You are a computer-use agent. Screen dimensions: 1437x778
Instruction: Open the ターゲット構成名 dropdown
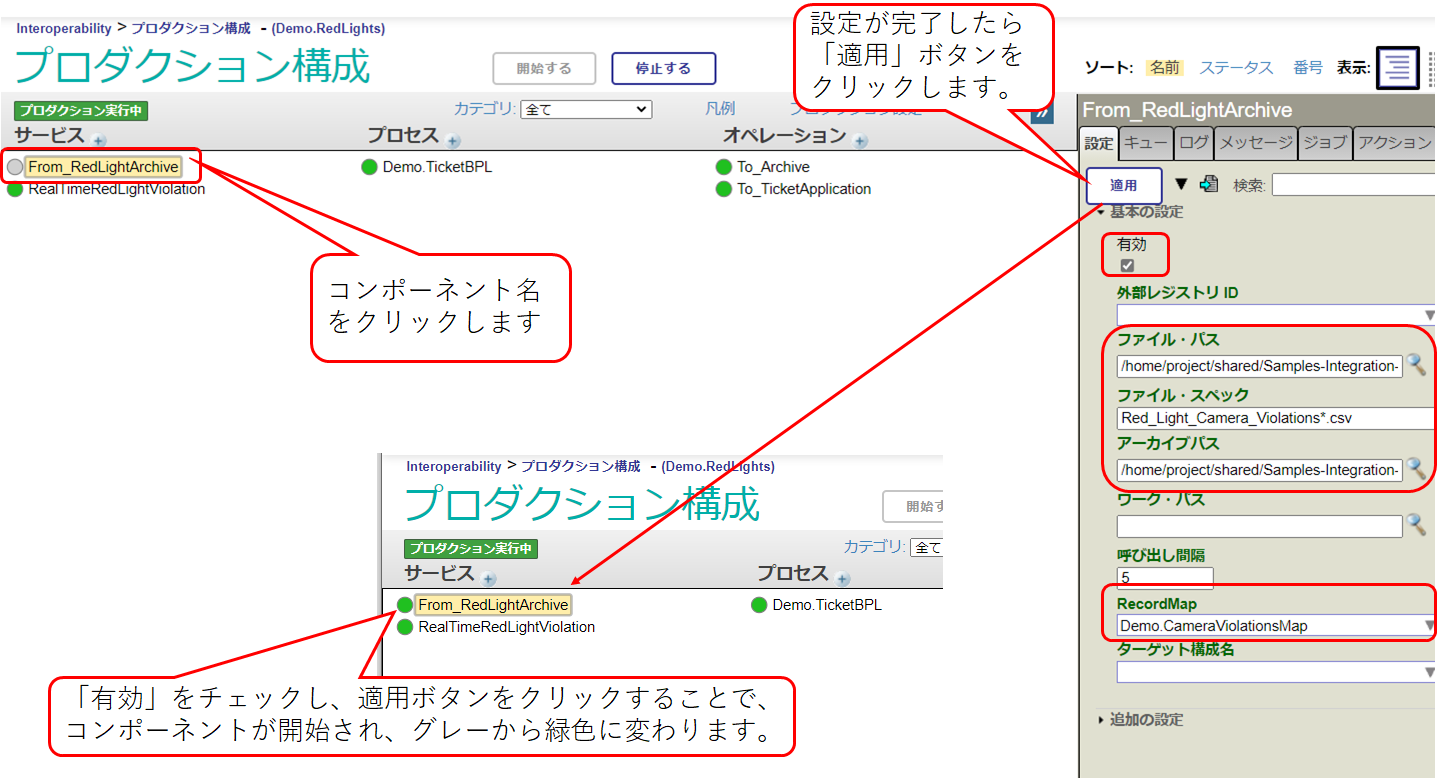1275,672
